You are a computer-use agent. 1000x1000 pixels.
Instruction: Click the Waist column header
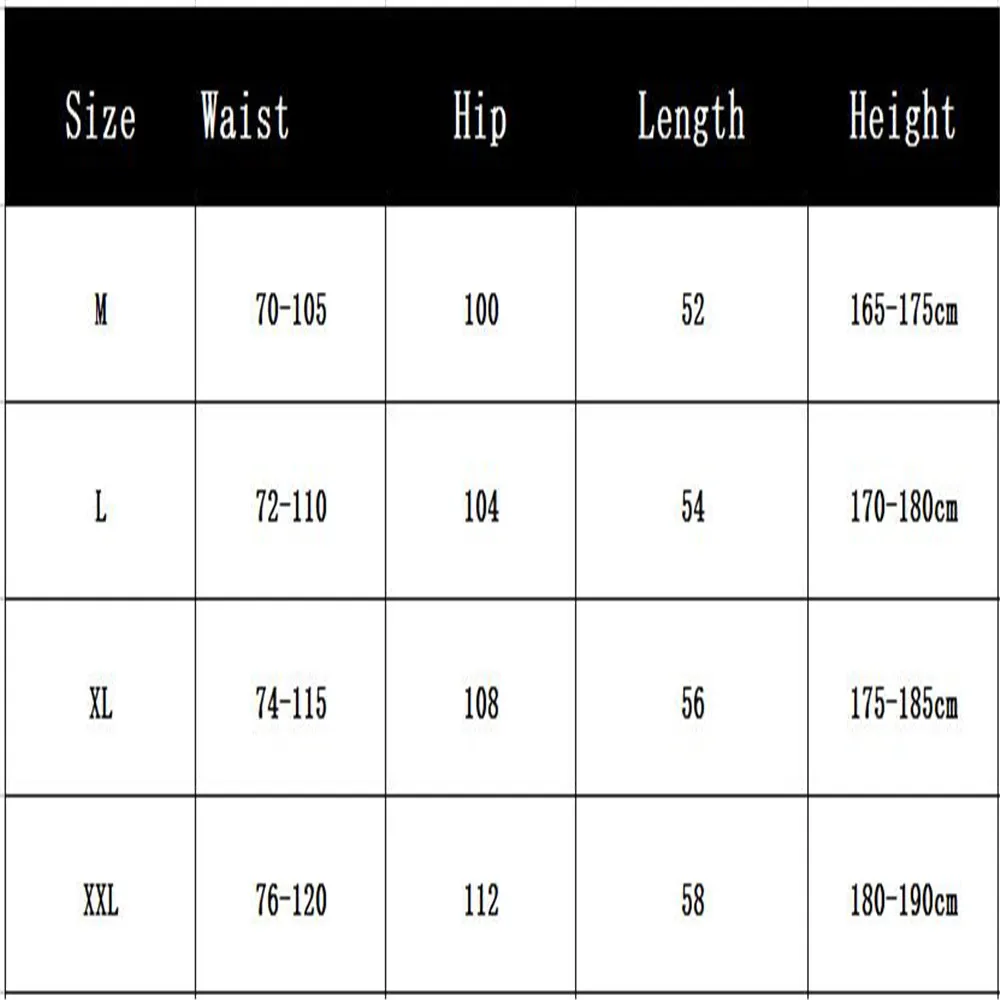click(245, 115)
